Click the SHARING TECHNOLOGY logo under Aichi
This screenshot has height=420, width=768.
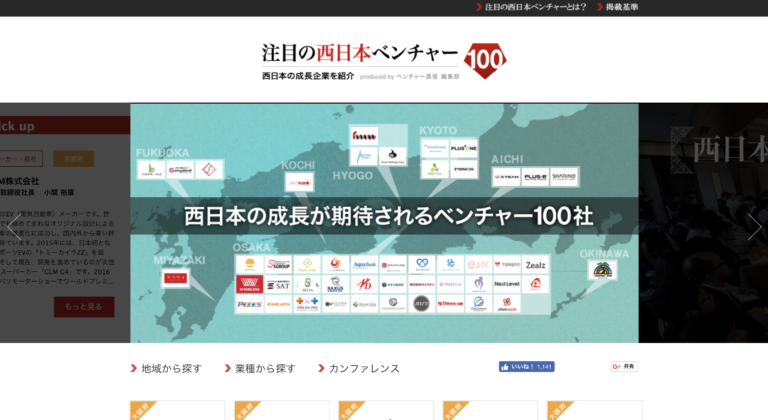[564, 177]
